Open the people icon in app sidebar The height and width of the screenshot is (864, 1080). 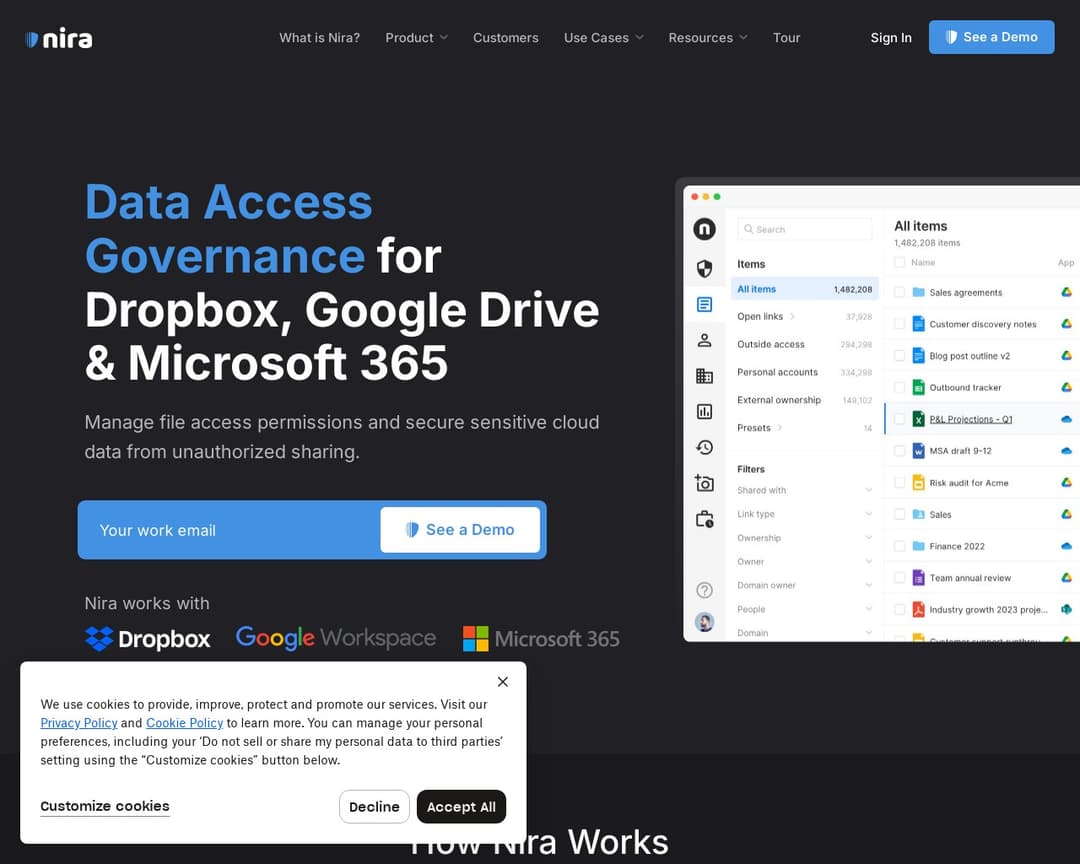click(x=704, y=340)
